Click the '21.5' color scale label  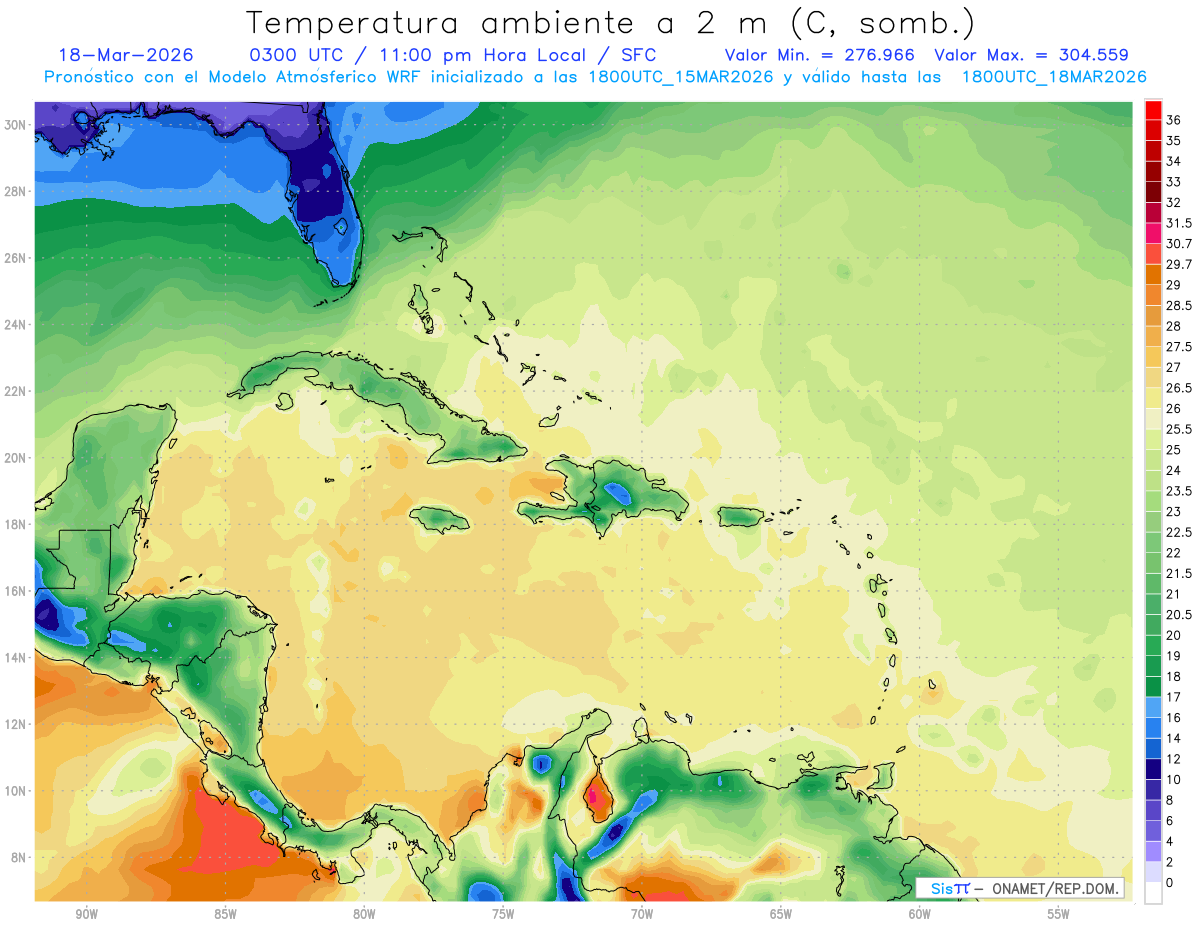coord(1178,573)
